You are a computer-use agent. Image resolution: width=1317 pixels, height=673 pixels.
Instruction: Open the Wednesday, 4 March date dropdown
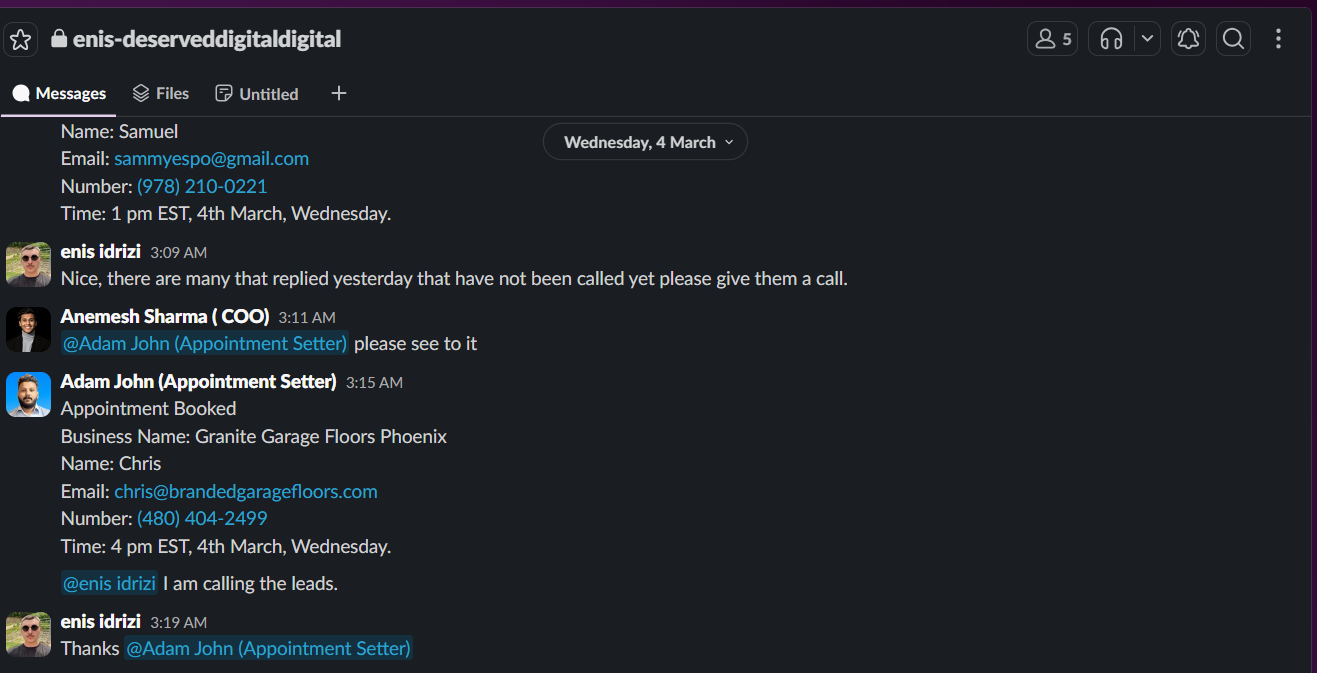tap(645, 142)
